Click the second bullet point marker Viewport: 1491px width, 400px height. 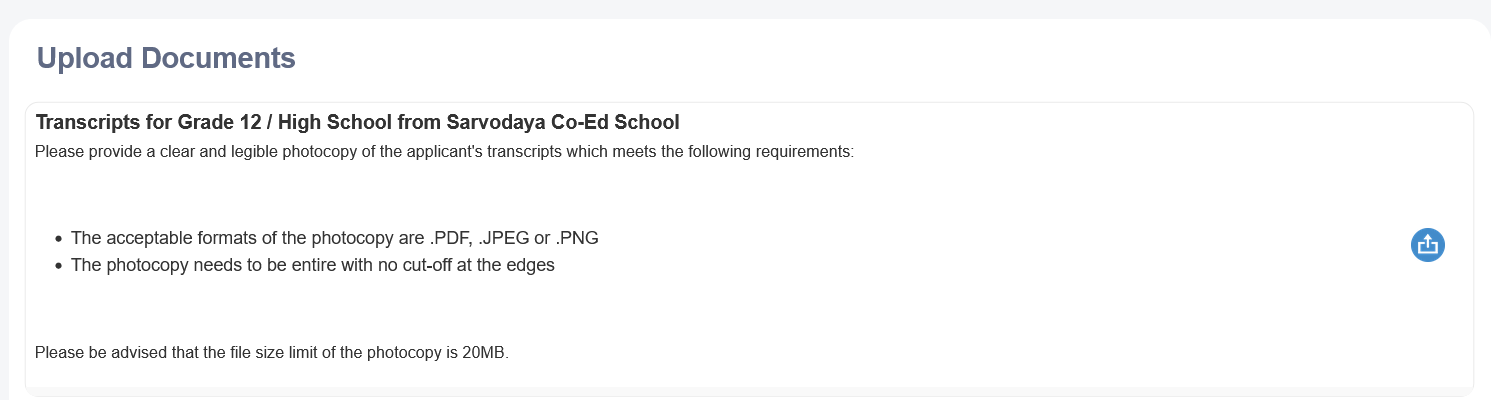(x=59, y=266)
